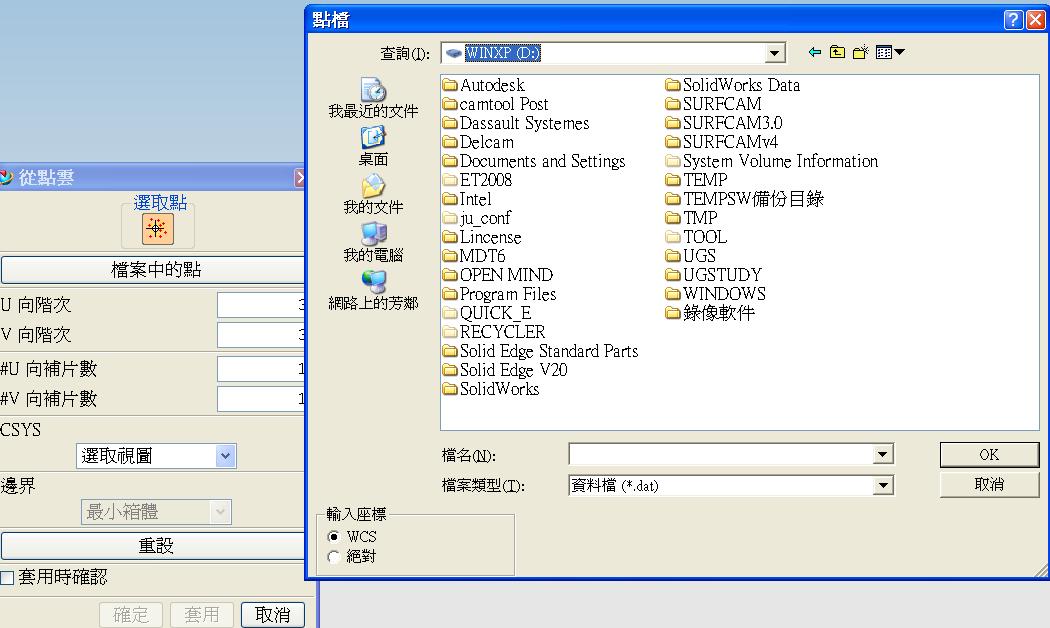The width and height of the screenshot is (1050, 628).
Task: Close the 從點雲 panel
Action: coord(299,177)
